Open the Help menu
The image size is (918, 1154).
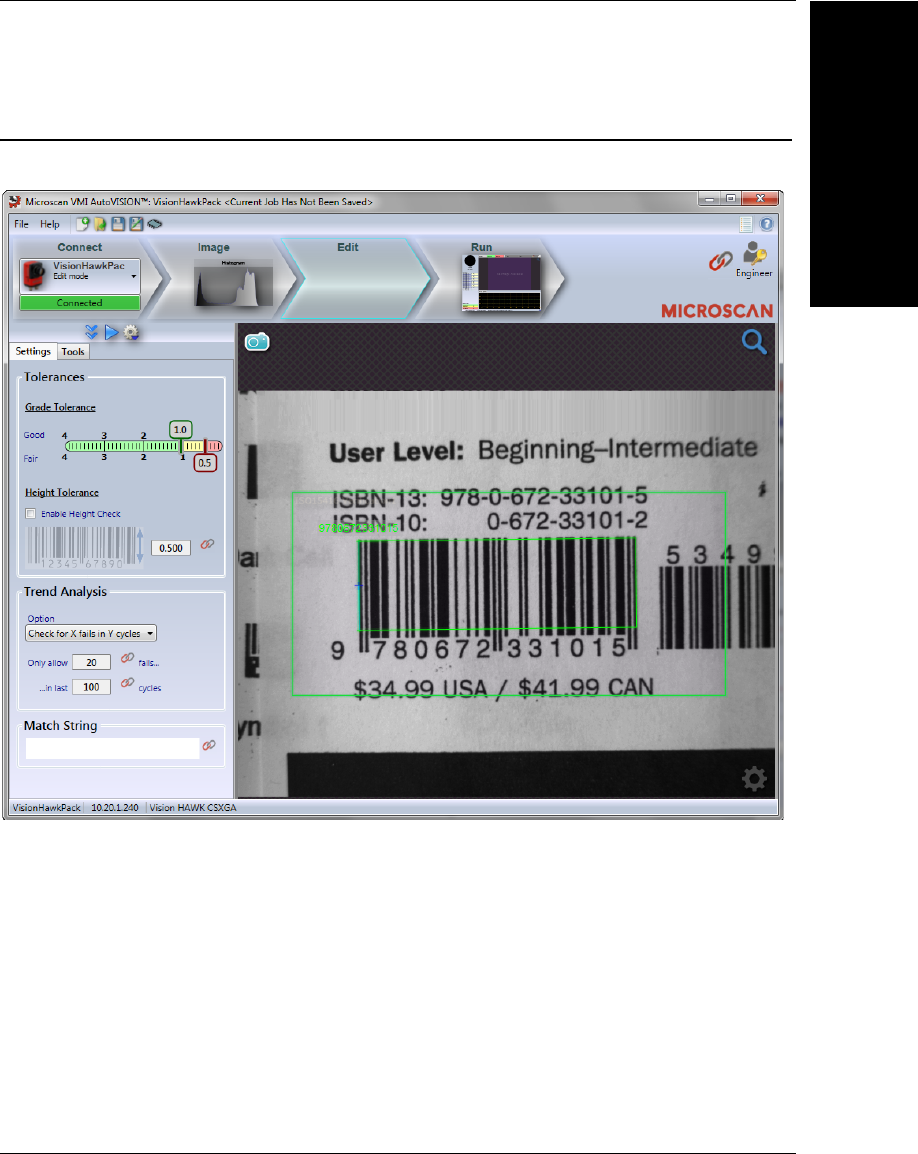pos(50,224)
